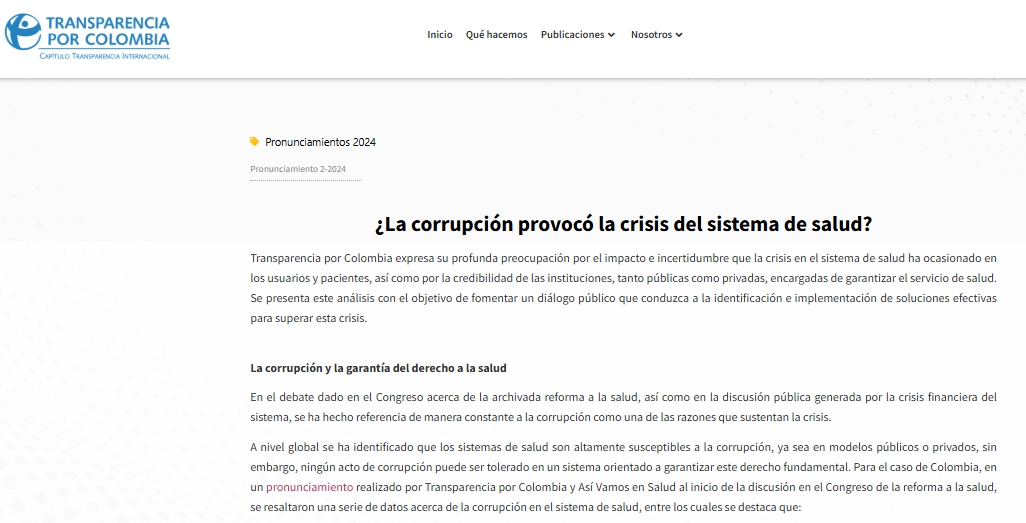Click the 'Pronunciamiento 2-2024' label

pyautogui.click(x=298, y=169)
